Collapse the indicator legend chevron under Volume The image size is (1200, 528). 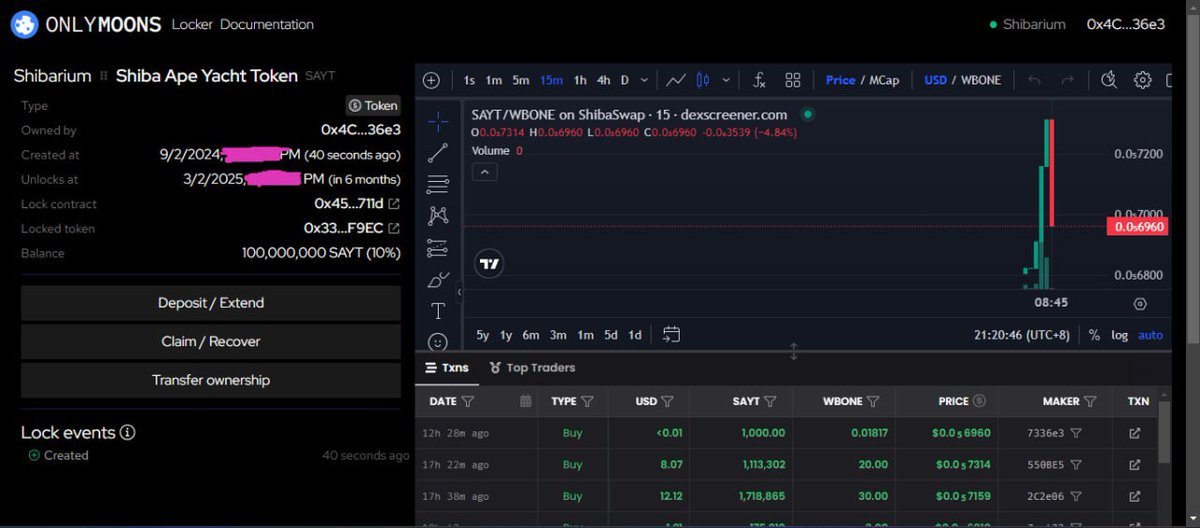click(x=483, y=172)
